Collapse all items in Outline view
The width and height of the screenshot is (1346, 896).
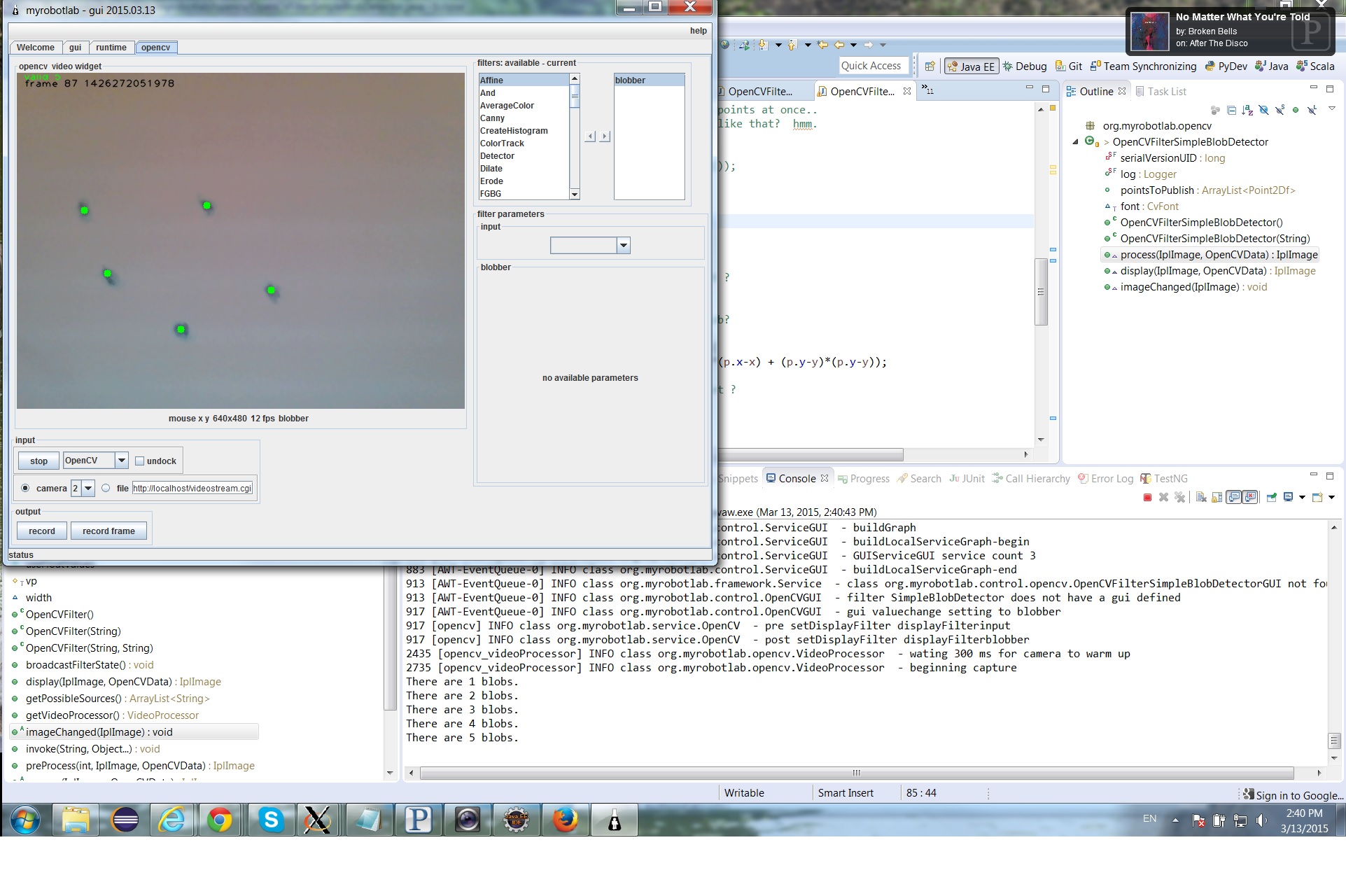click(x=1231, y=110)
